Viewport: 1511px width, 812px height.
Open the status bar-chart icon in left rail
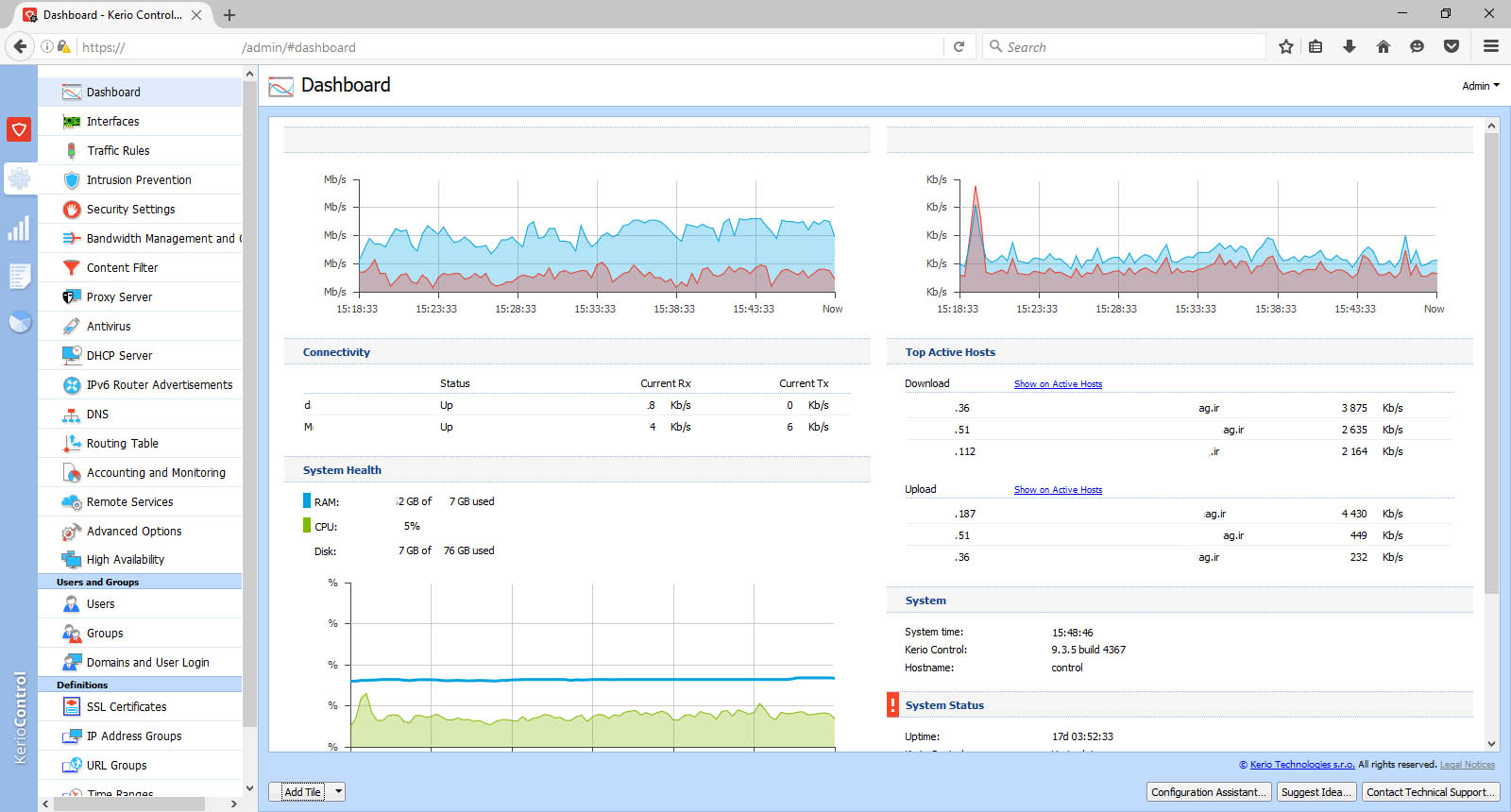19,228
